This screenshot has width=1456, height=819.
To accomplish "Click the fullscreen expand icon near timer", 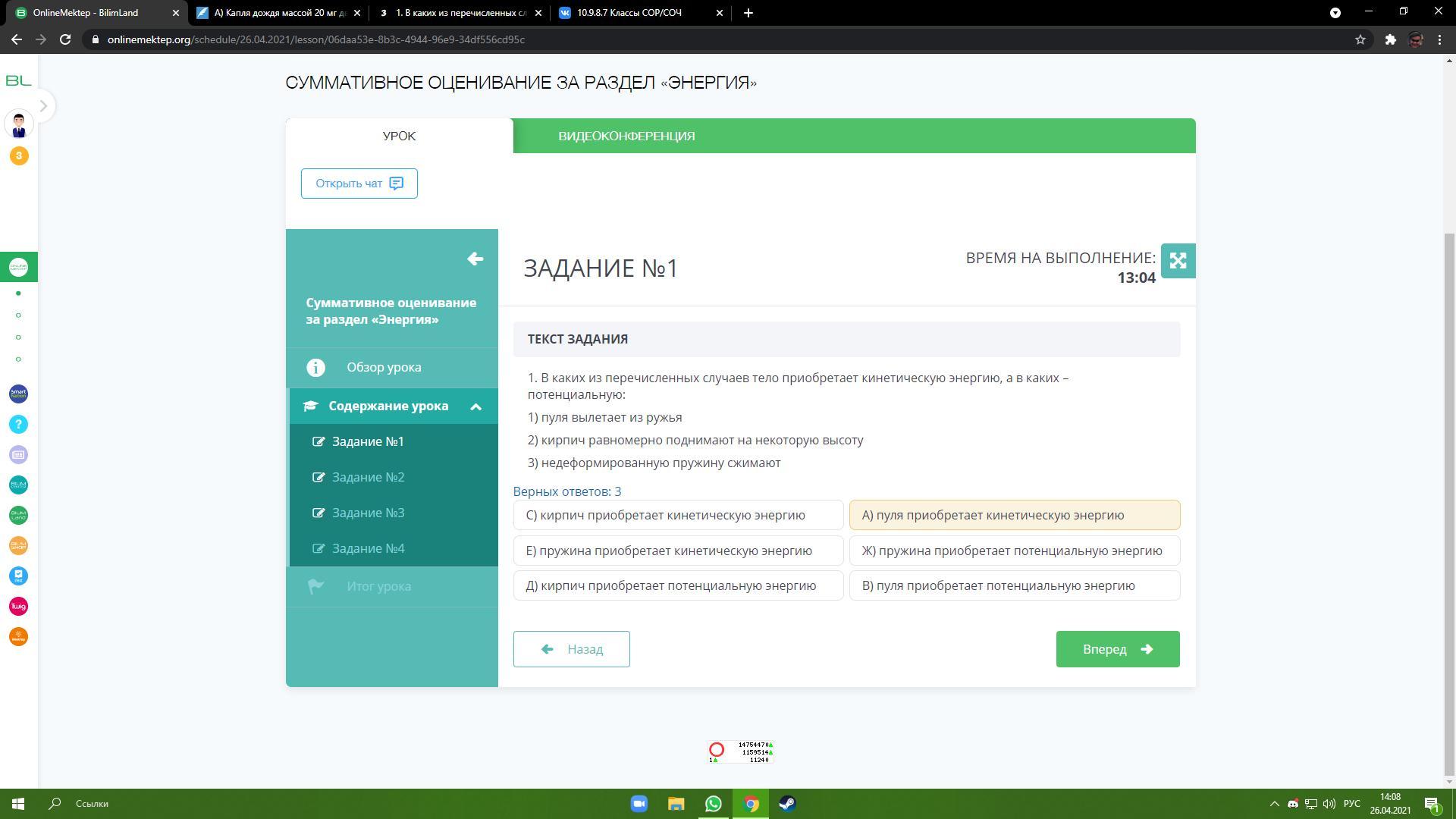I will pyautogui.click(x=1178, y=261).
